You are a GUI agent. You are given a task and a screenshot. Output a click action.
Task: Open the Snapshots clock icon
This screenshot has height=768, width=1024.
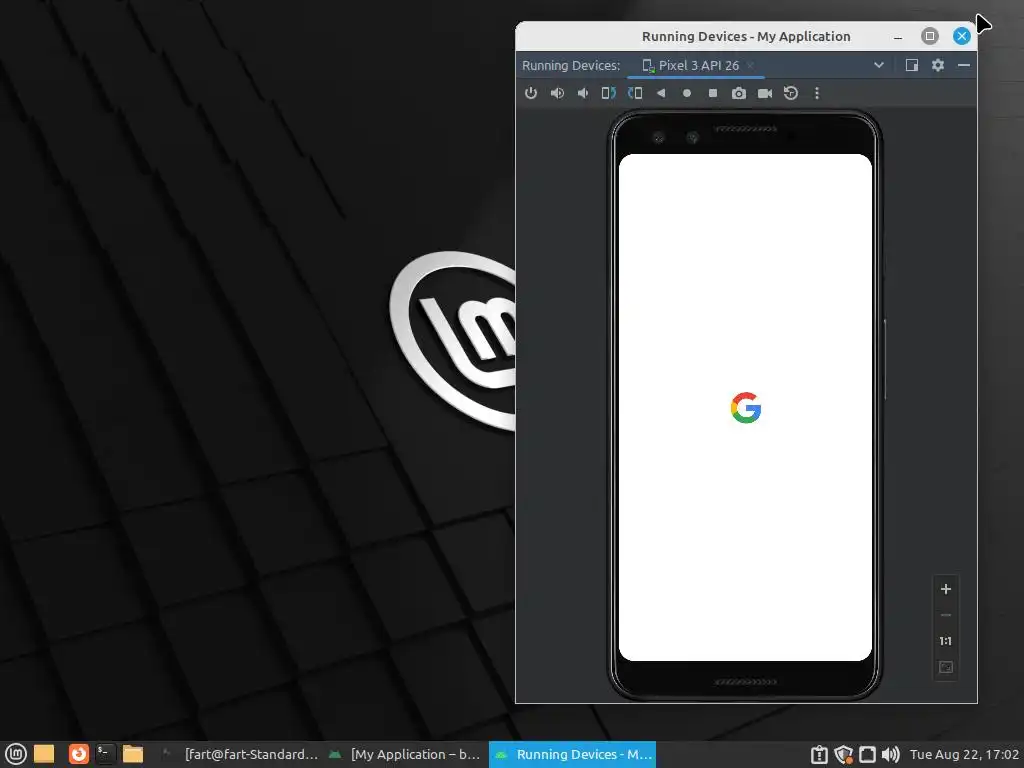tap(791, 93)
